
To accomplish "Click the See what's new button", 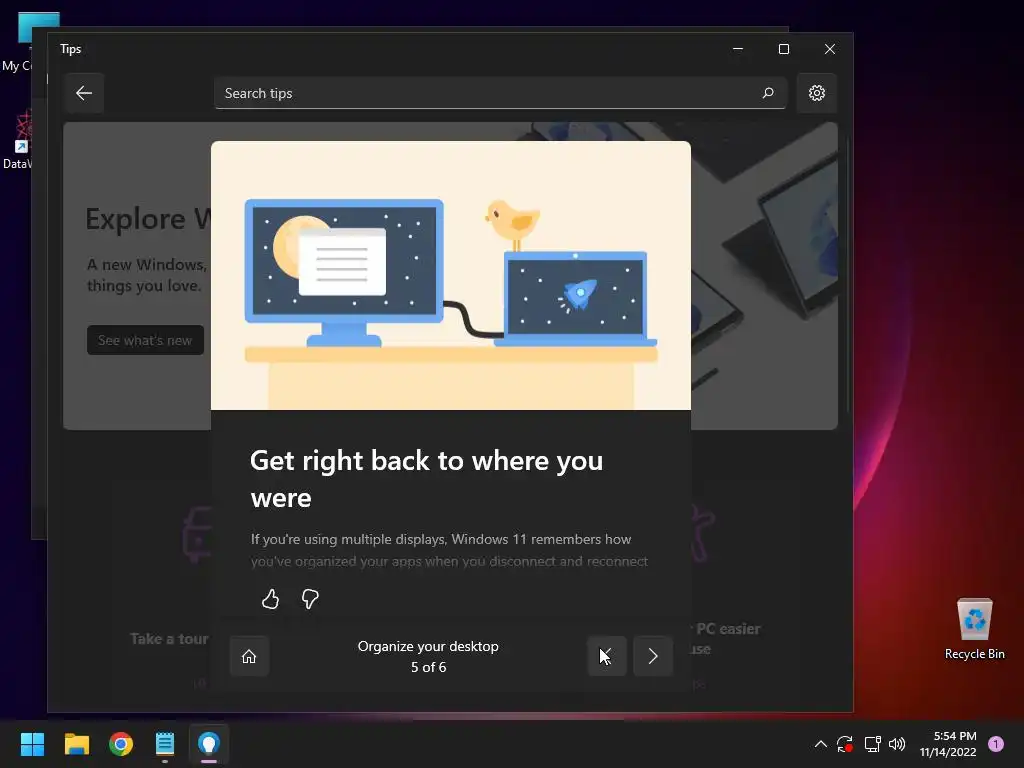I will tap(145, 340).
